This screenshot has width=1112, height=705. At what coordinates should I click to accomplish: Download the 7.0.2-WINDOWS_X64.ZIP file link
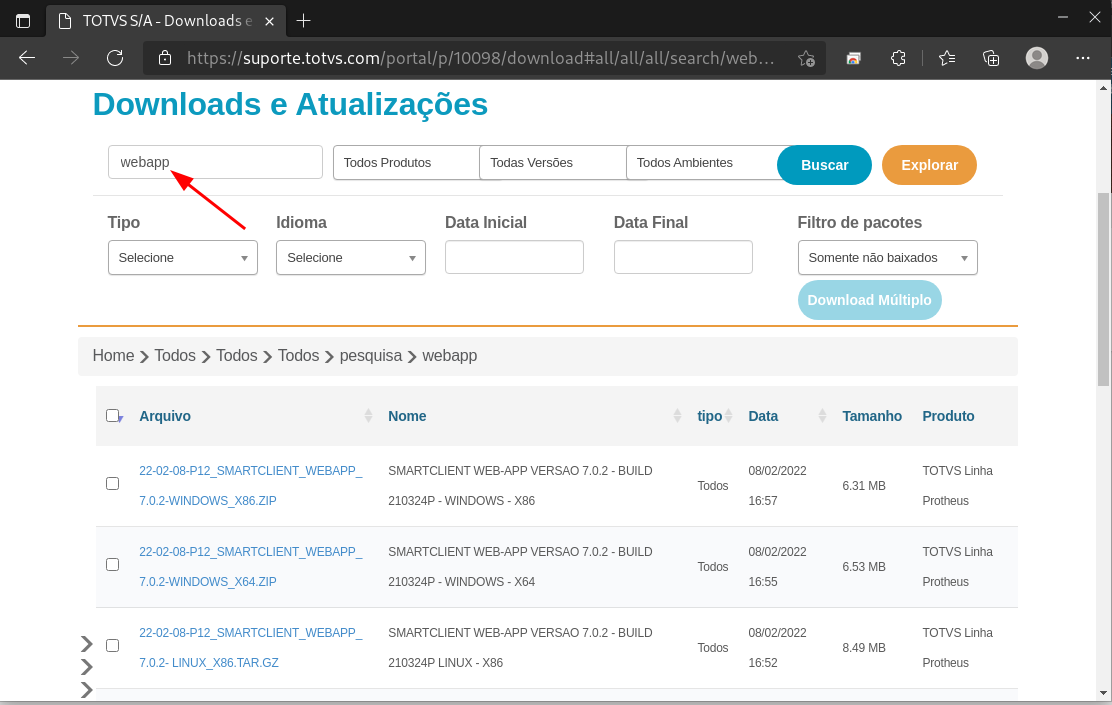pos(250,567)
